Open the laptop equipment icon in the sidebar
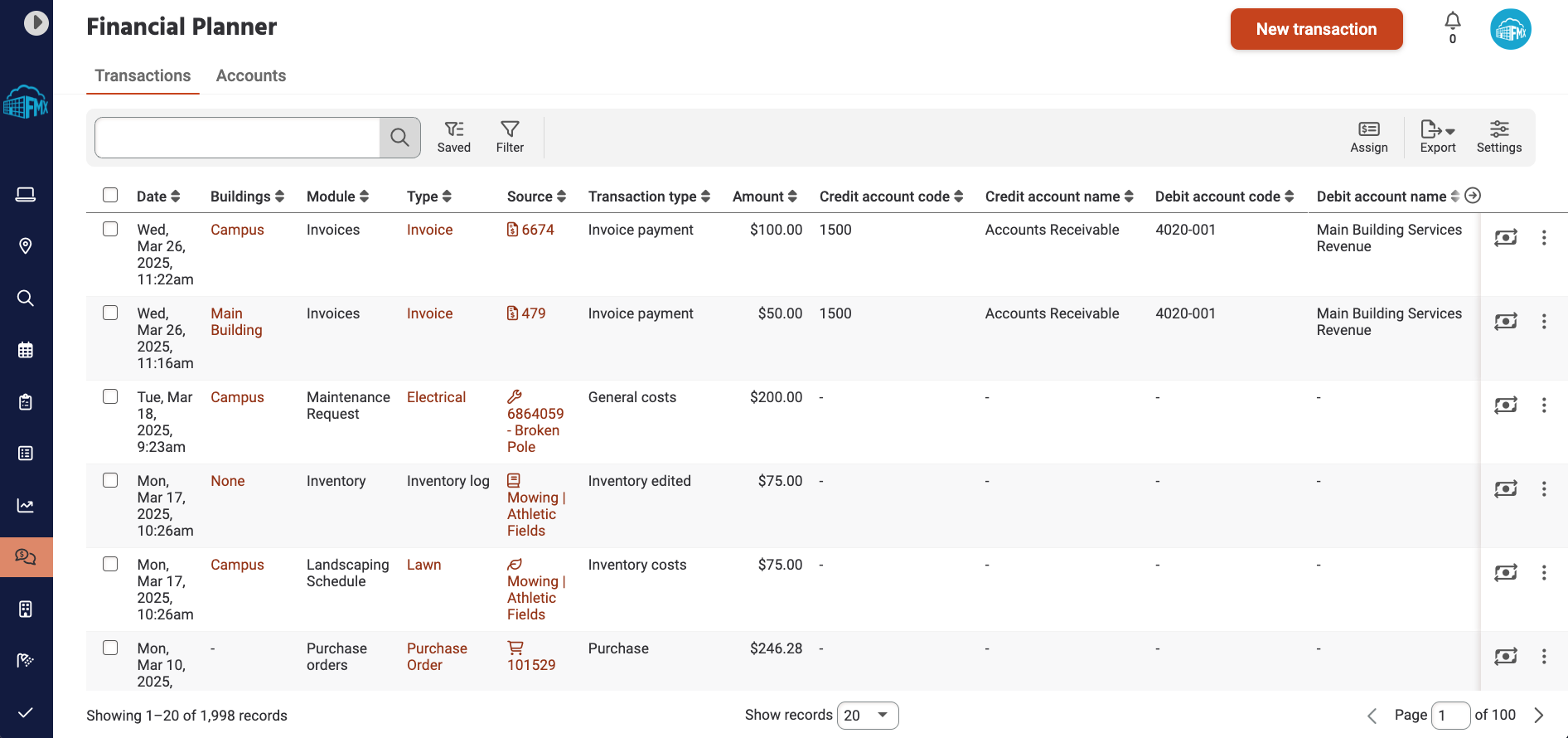This screenshot has width=1568, height=738. pyautogui.click(x=26, y=194)
